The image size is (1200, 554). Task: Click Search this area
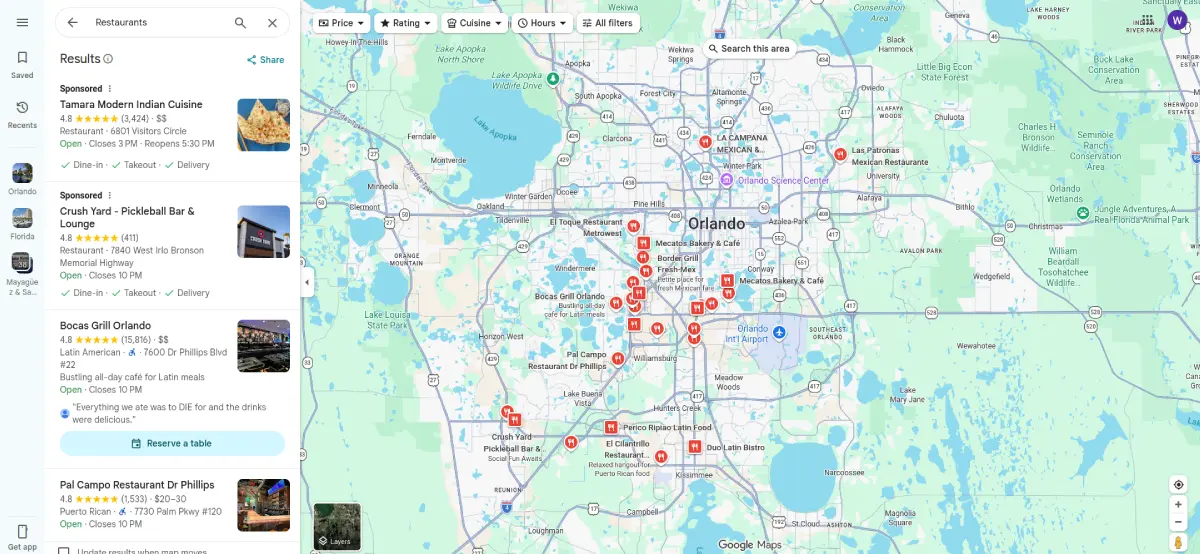[x=749, y=48]
